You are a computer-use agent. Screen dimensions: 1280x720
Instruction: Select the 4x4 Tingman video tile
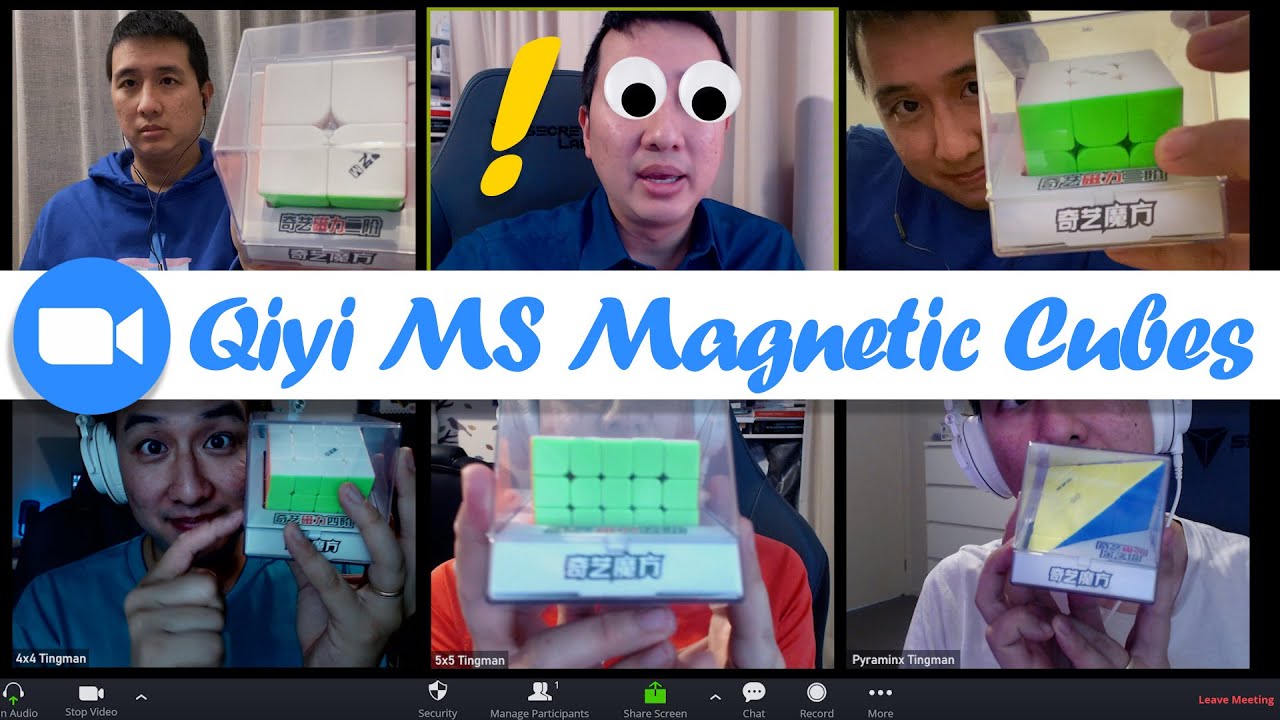pos(214,534)
